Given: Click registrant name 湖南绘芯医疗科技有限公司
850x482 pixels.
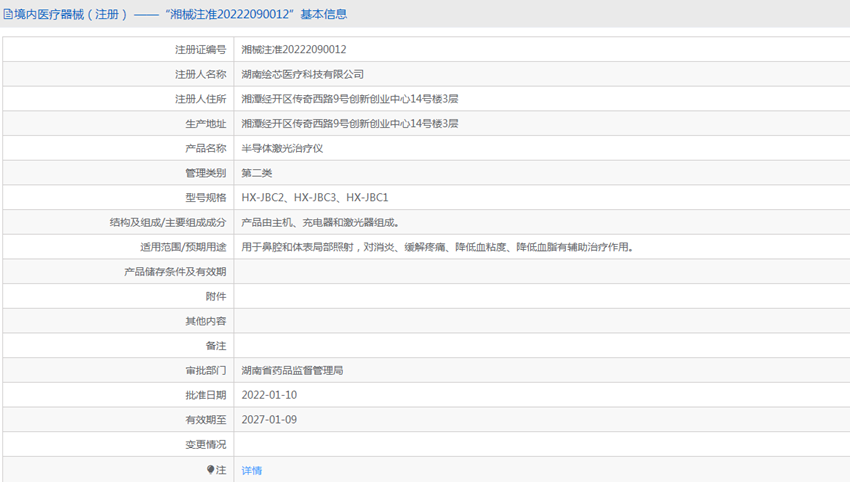Looking at the screenshot, I should tap(302, 74).
